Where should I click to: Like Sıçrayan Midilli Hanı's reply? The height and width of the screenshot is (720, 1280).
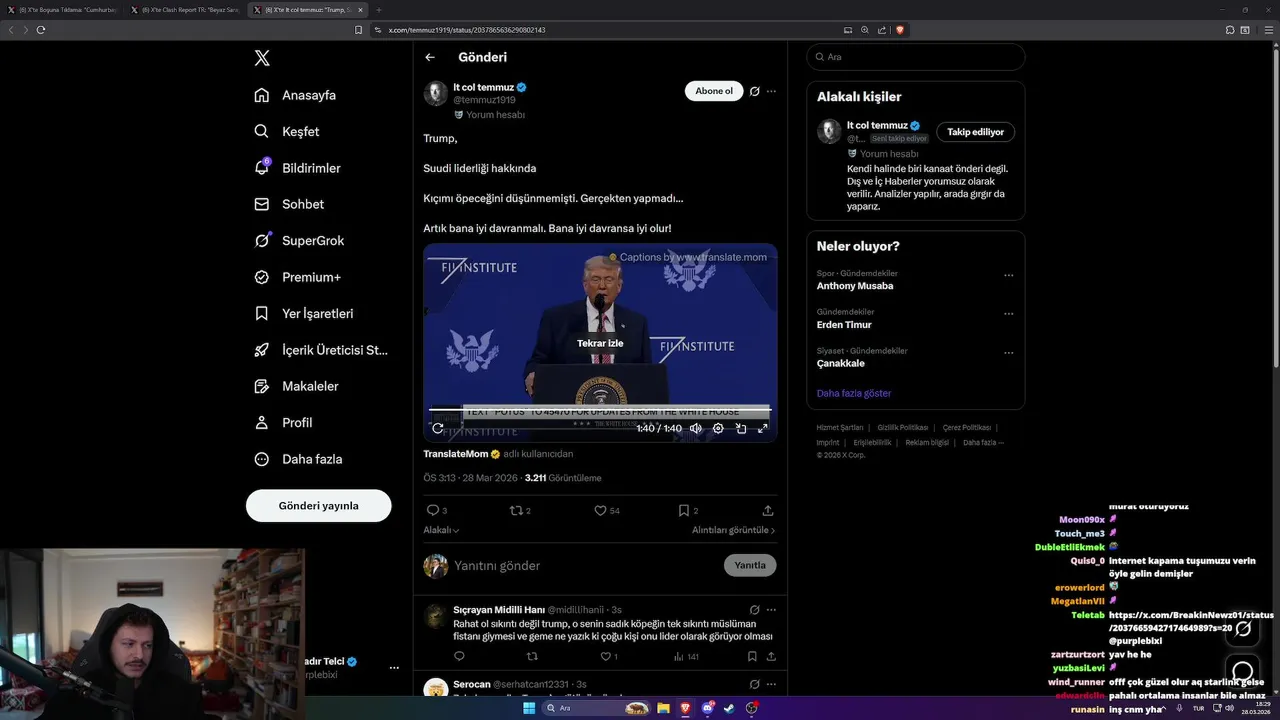tap(609, 657)
